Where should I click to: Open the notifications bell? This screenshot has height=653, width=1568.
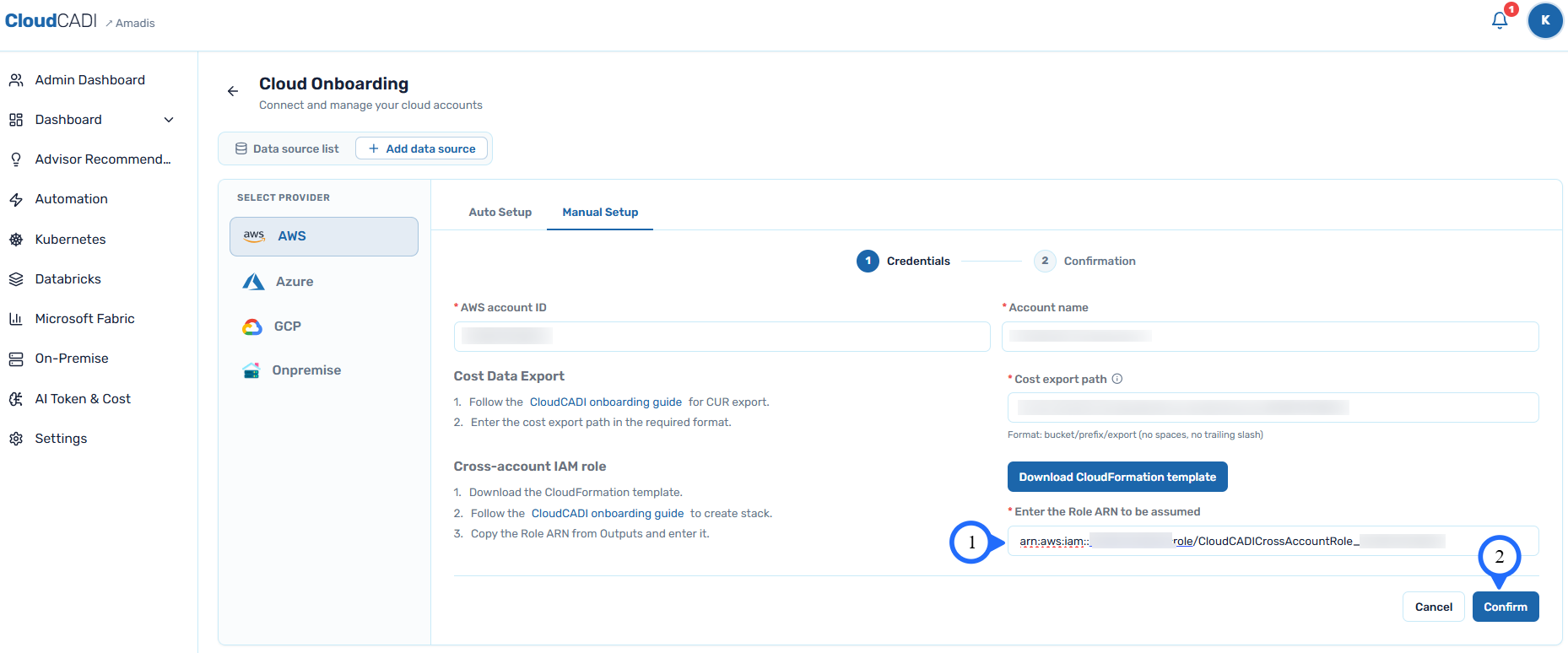click(1500, 20)
